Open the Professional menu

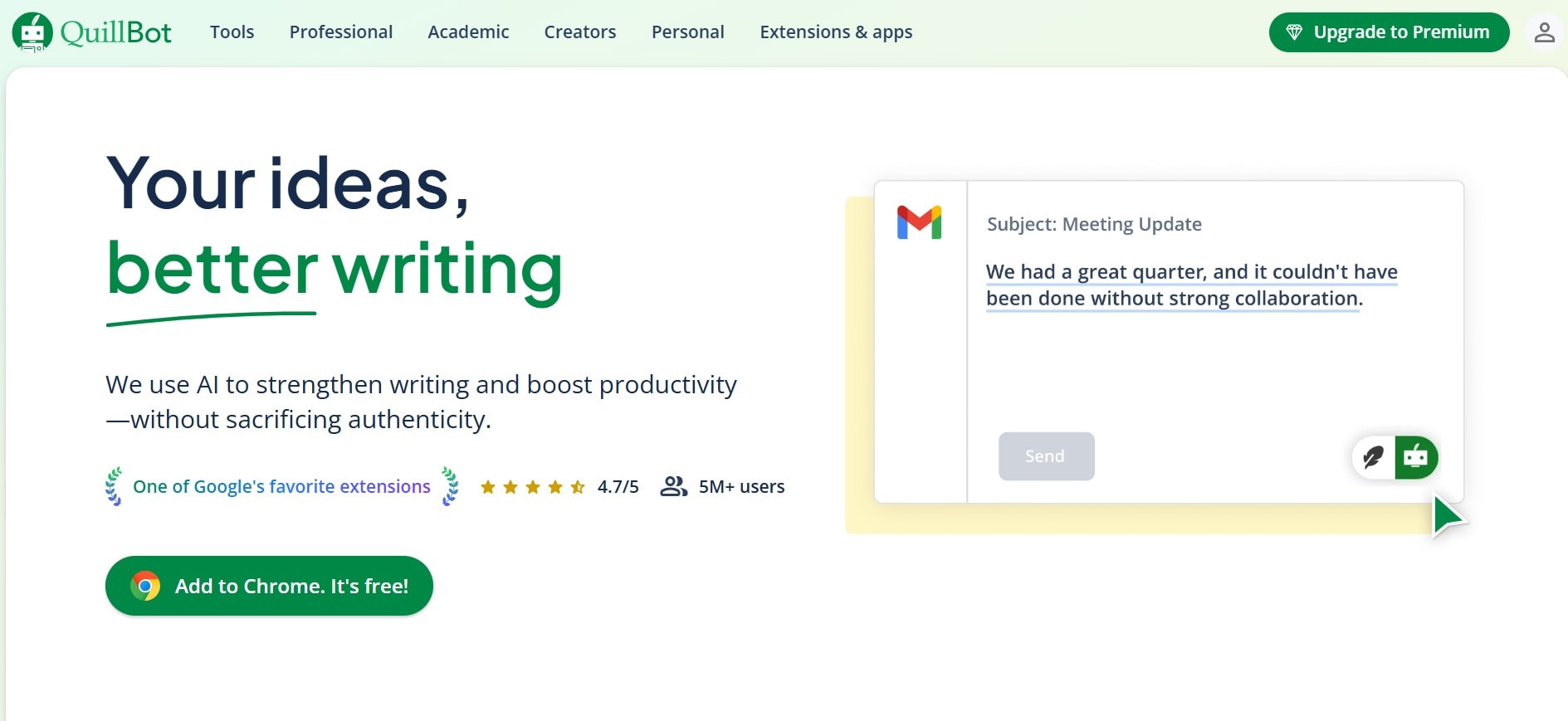click(341, 32)
